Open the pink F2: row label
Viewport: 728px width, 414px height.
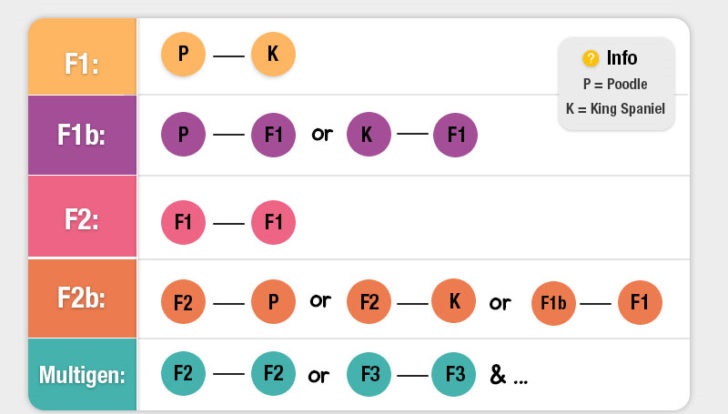(82, 218)
